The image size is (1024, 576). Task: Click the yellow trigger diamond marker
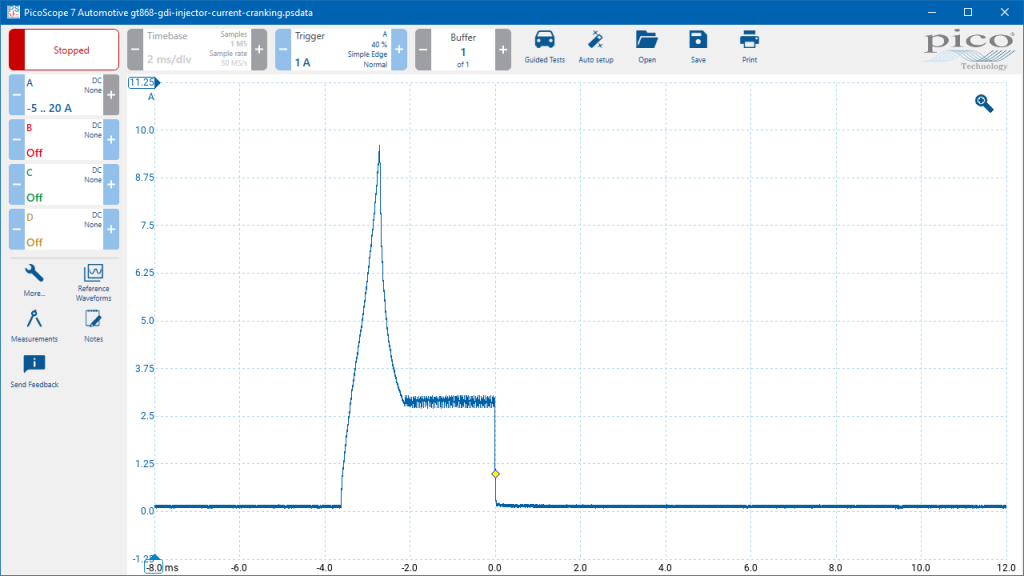(x=496, y=474)
